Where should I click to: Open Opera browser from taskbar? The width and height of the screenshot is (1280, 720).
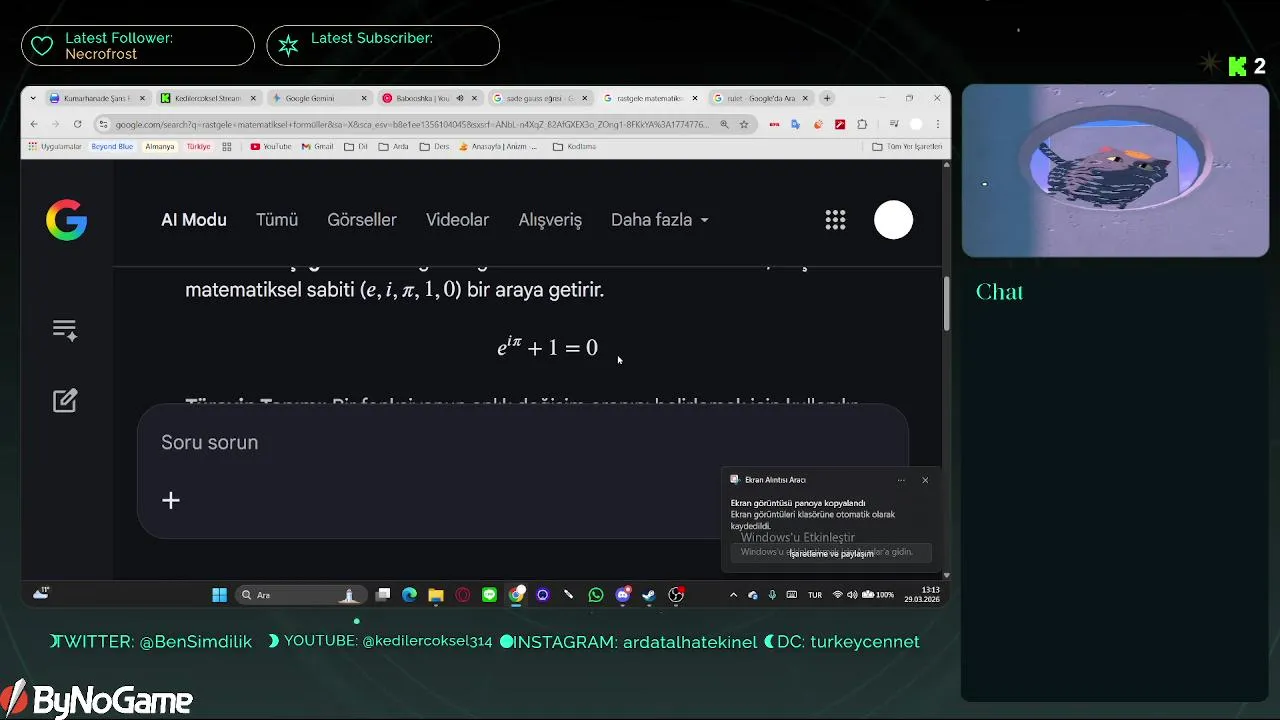463,595
